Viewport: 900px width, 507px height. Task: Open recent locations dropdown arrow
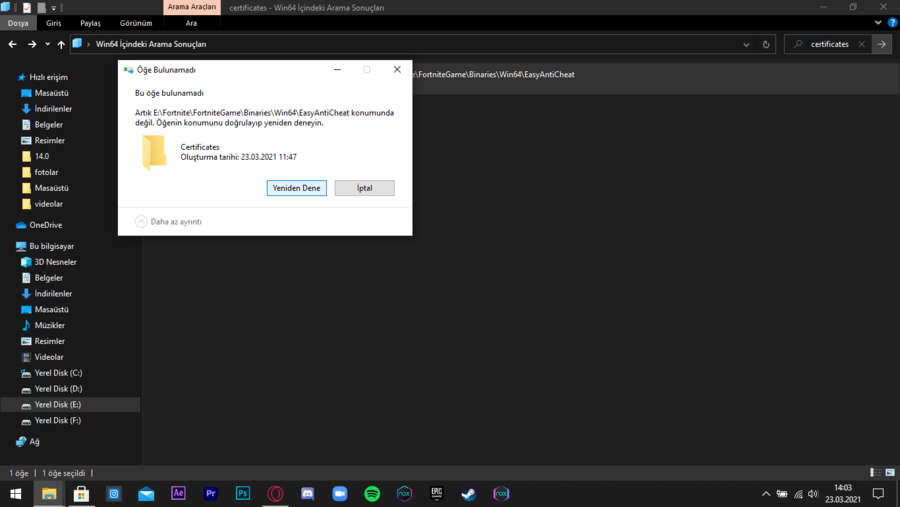[48, 44]
